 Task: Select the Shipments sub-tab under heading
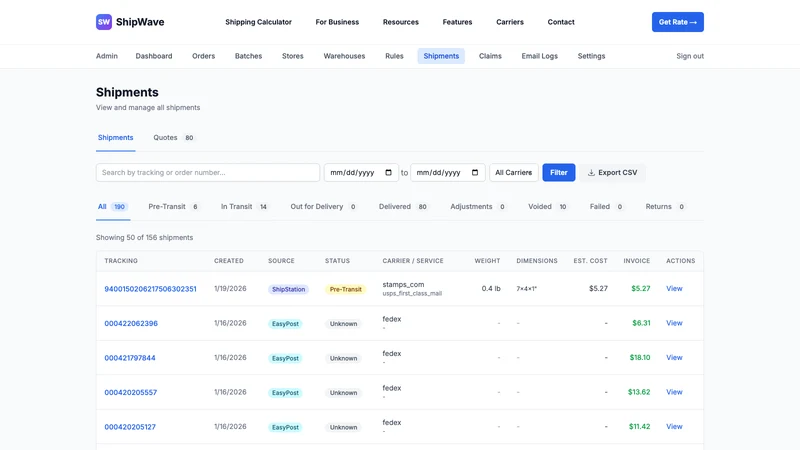[115, 138]
